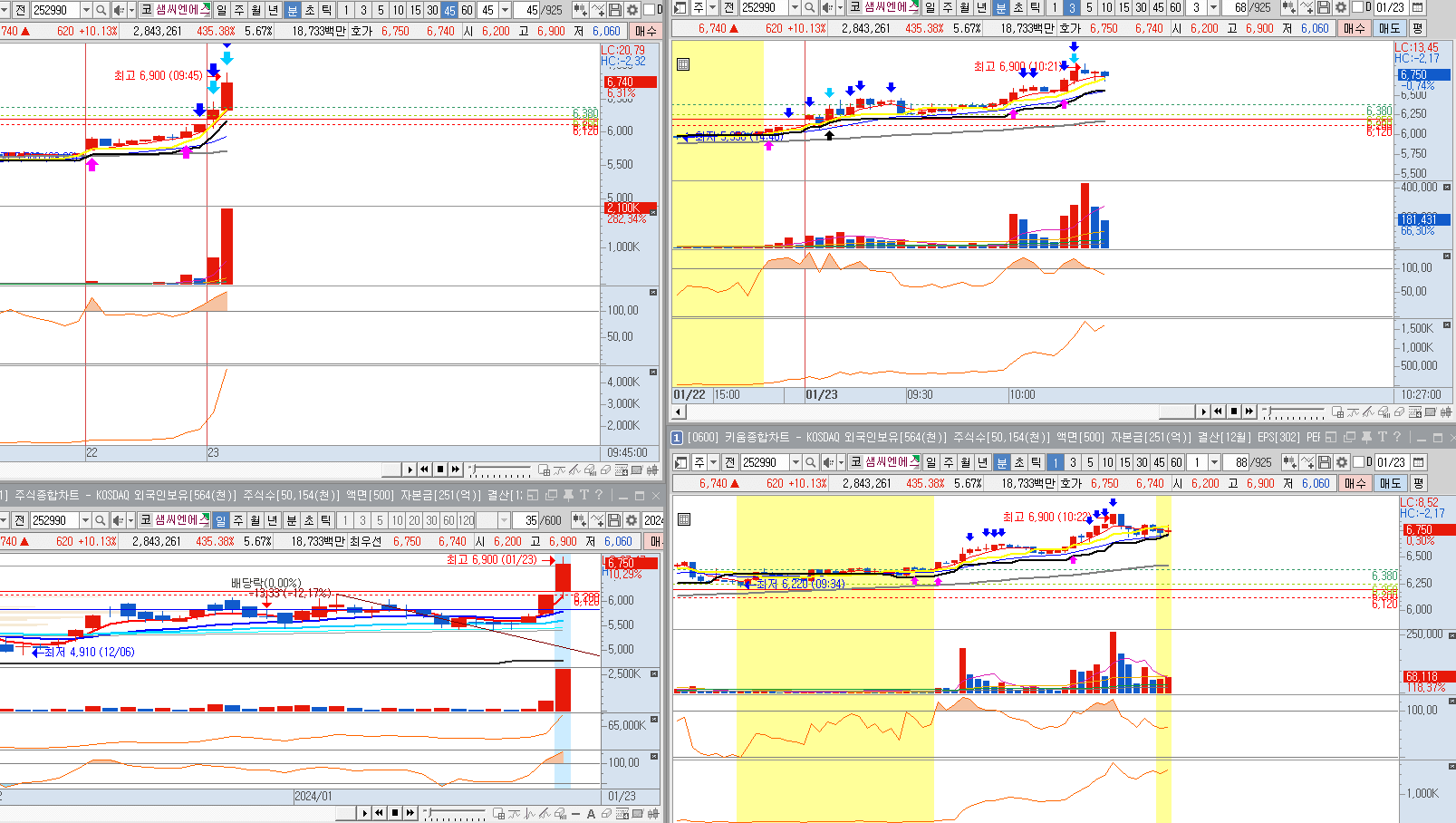Toggle the D checkbox in top-right chart toolbar
The height and width of the screenshot is (823, 1456).
coord(1358,7)
